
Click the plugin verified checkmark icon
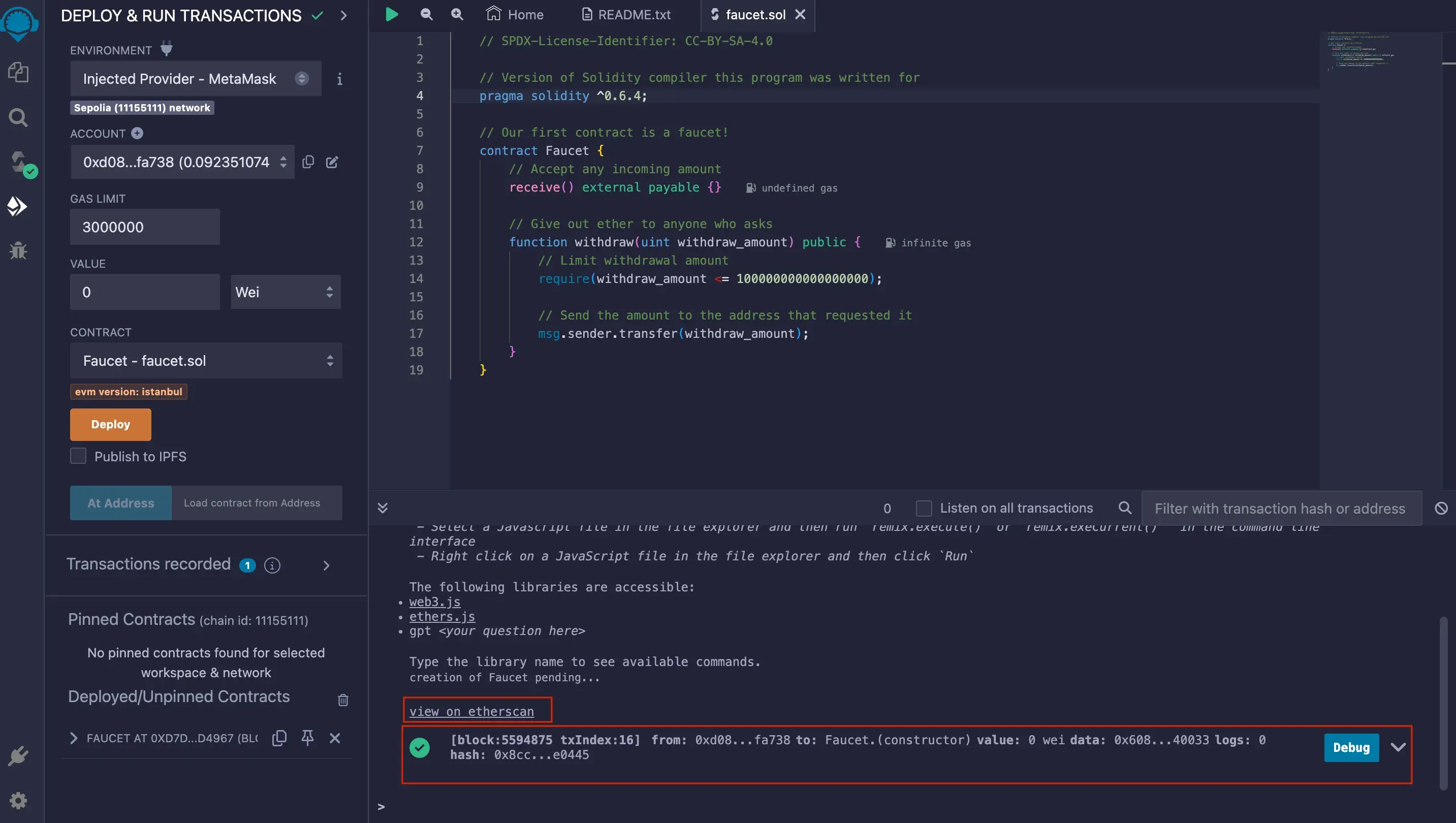pyautogui.click(x=318, y=15)
